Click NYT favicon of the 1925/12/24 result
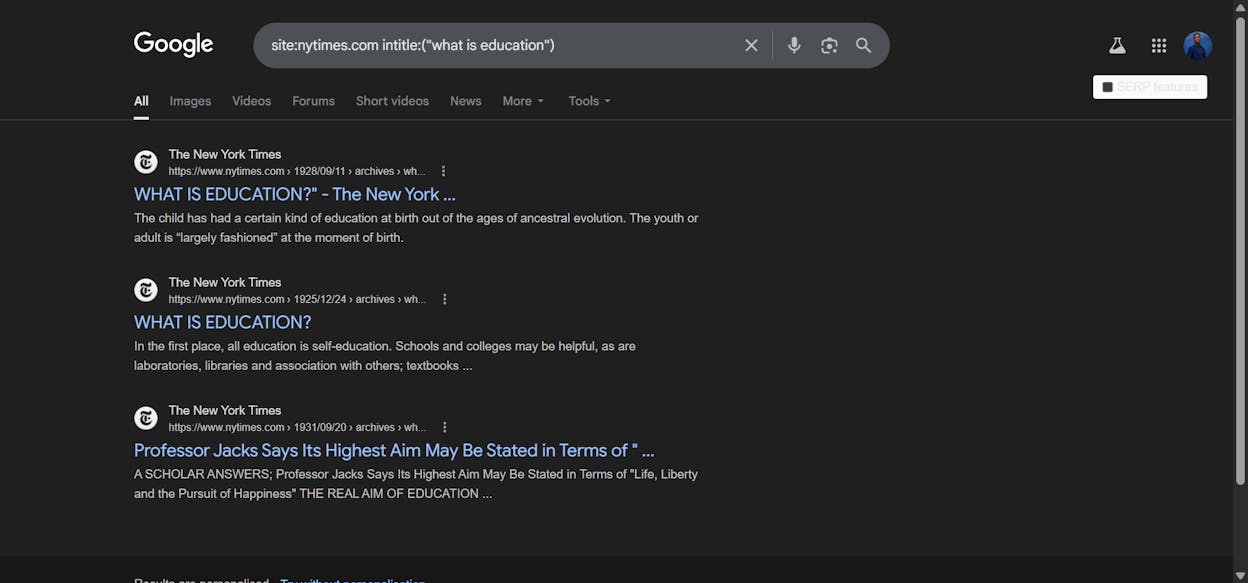 146,290
